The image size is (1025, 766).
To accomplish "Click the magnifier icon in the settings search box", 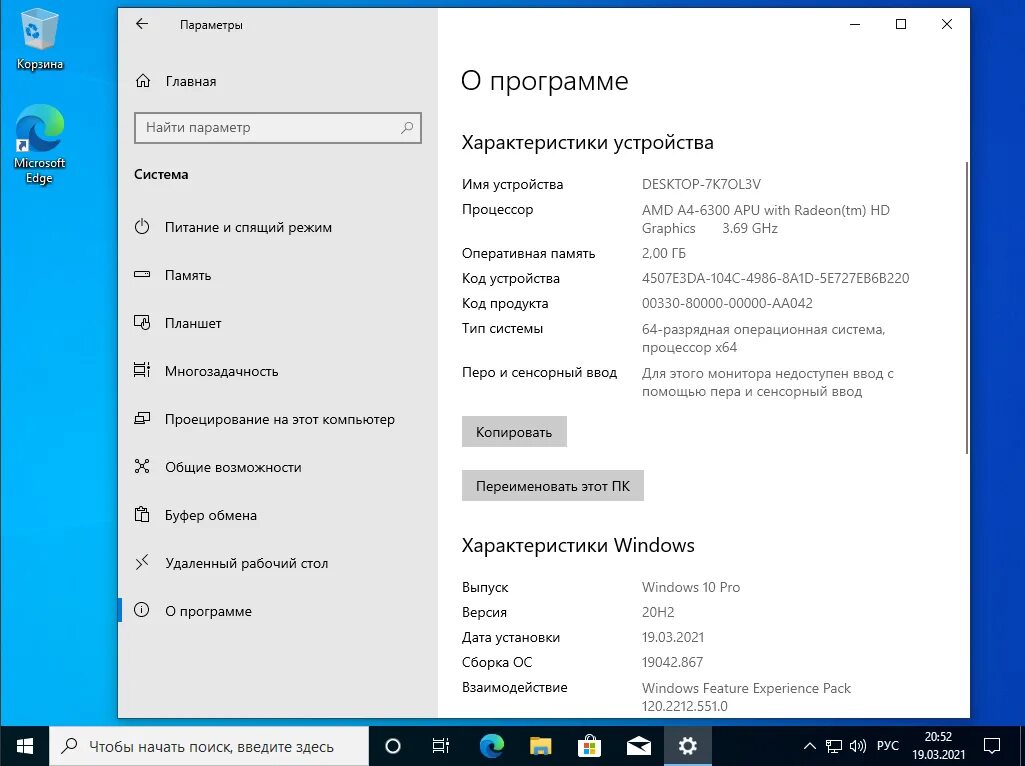I will coord(407,127).
